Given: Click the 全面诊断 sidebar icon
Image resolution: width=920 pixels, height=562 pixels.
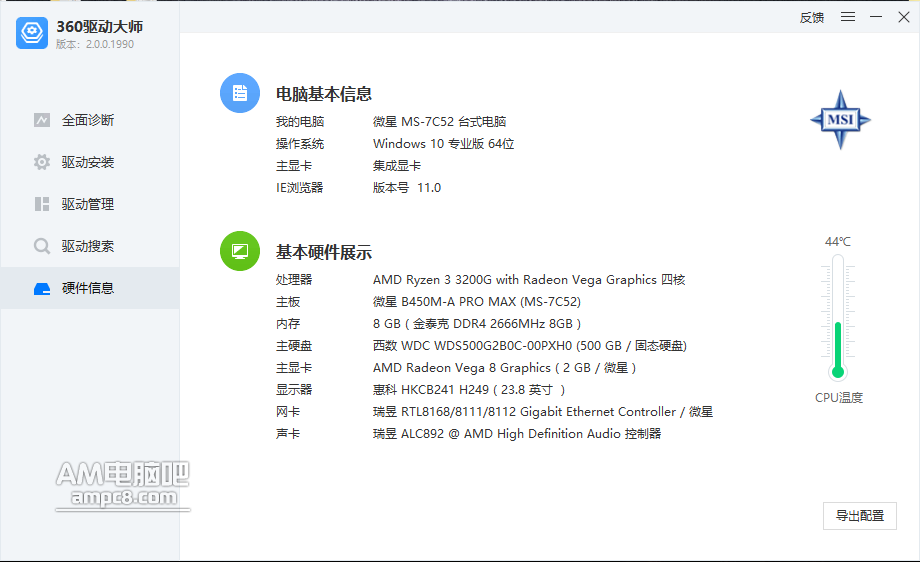Looking at the screenshot, I should point(42,120).
